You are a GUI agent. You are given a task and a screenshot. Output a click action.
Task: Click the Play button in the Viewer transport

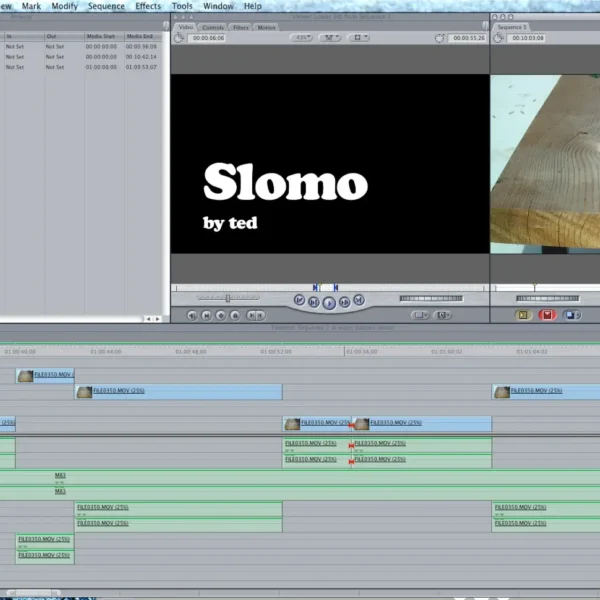329,301
